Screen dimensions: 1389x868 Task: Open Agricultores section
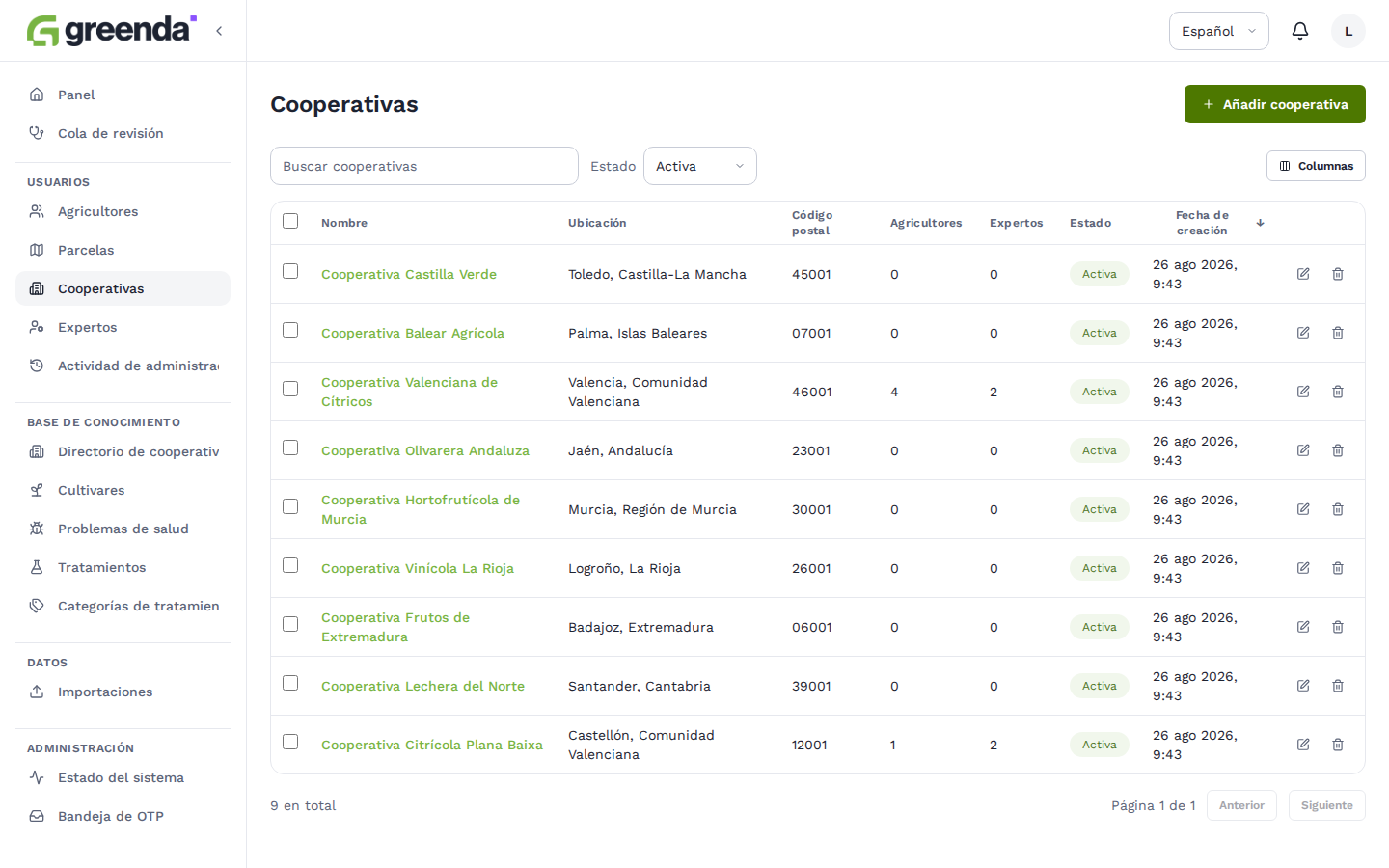pyautogui.click(x=123, y=211)
